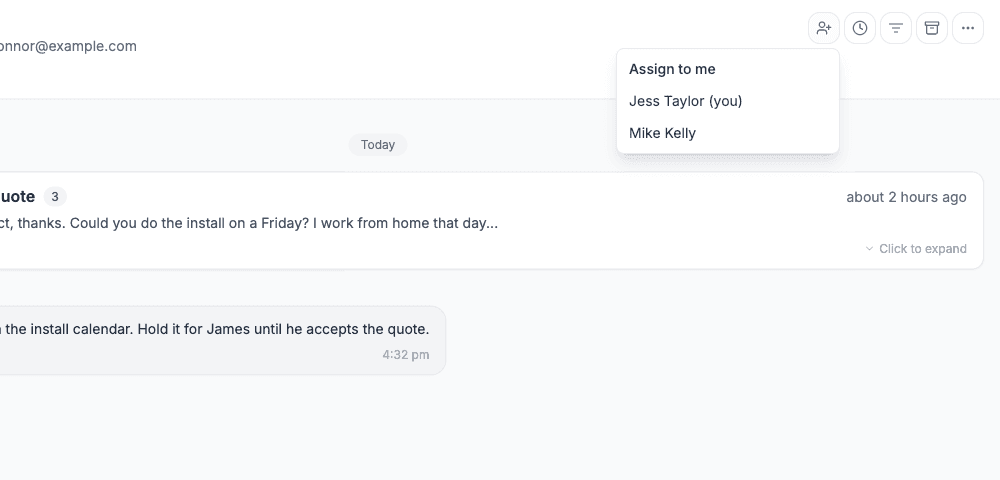Image resolution: width=1000 pixels, height=480 pixels.
Task: Open the assign person icon button
Action: point(823,29)
